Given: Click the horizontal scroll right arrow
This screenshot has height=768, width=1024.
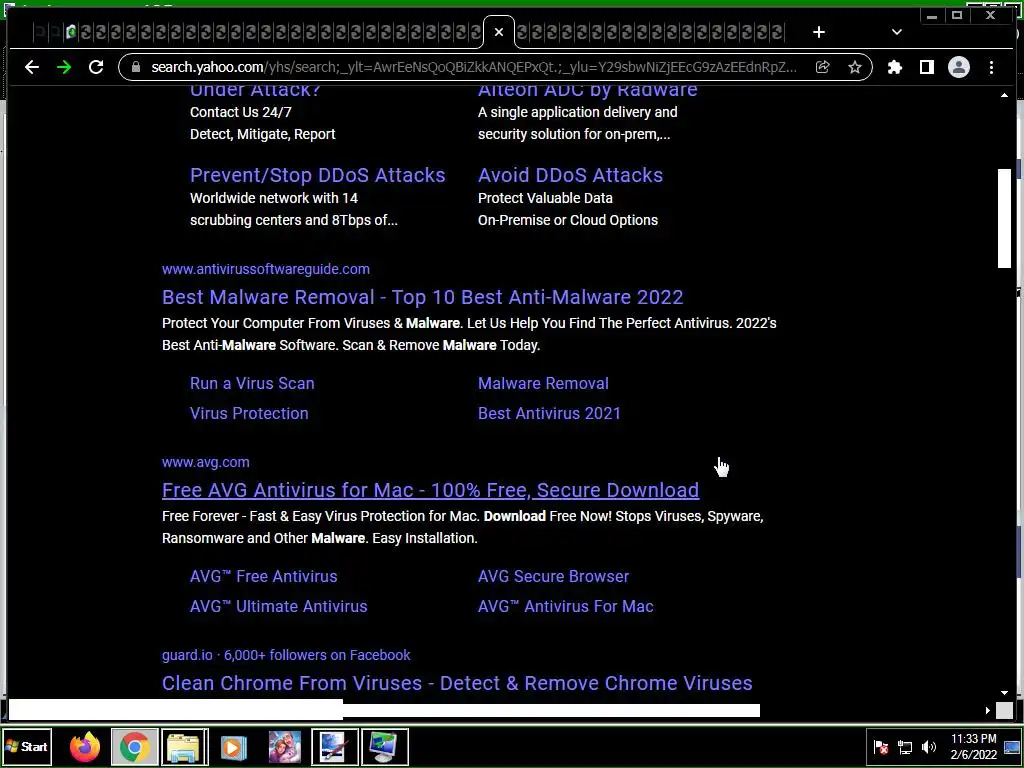Looking at the screenshot, I should 987,710.
